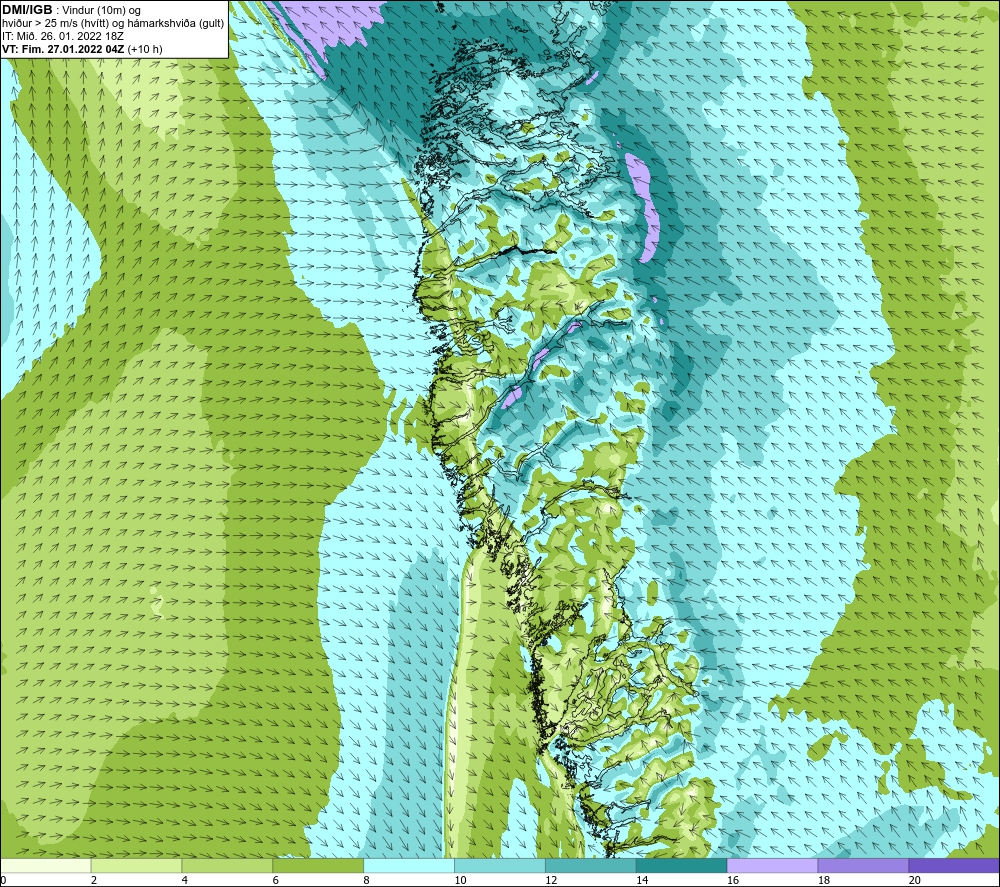Screen dimensions: 1000x887
Task: Click the 16-18 m/s lavender legend swatch
Action: [x=772, y=865]
